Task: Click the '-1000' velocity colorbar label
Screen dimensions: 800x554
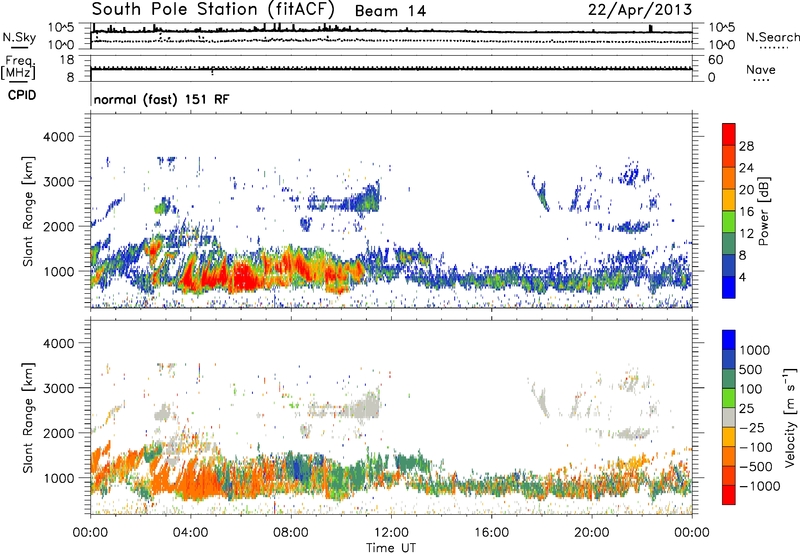Action: 759,486
